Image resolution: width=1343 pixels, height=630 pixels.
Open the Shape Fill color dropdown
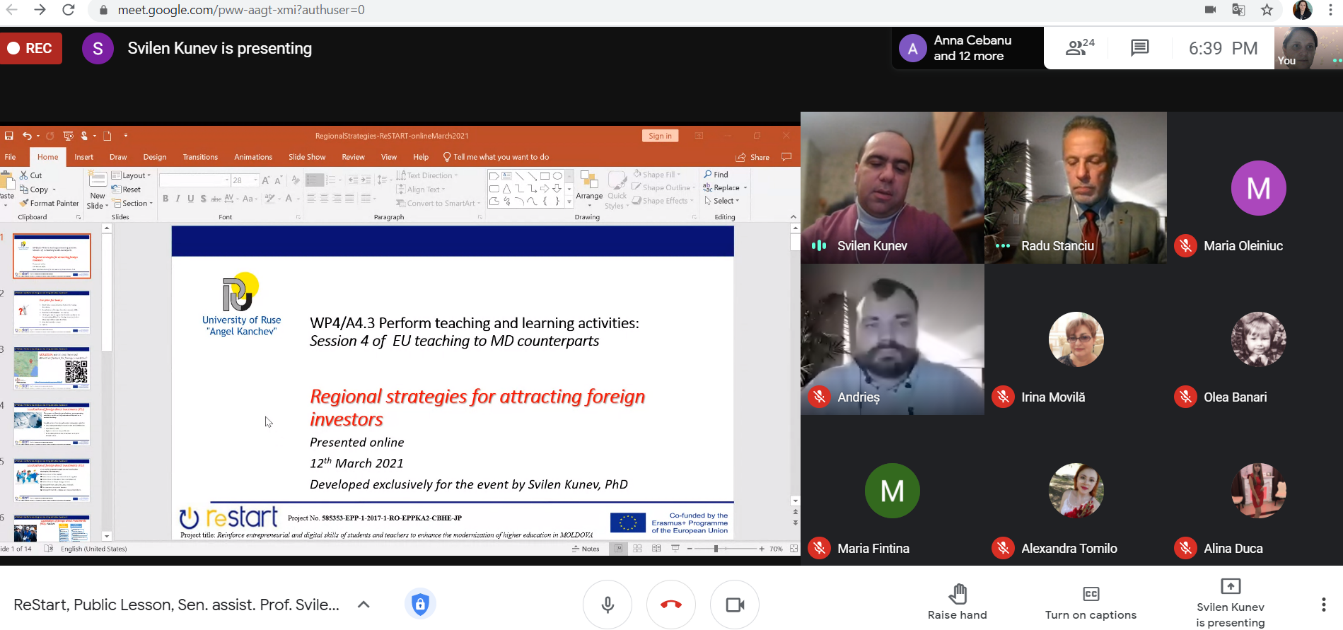[658, 175]
